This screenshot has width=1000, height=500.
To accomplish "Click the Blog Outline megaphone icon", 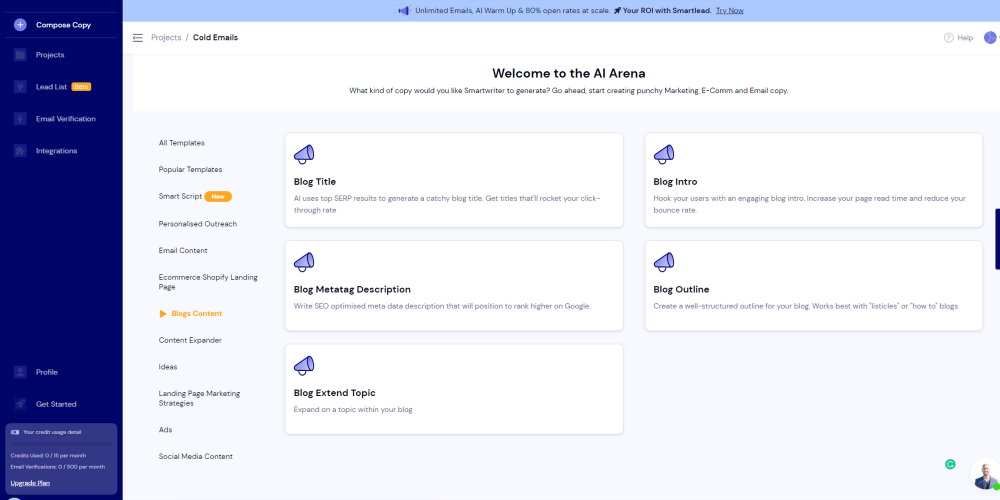I will pos(664,262).
